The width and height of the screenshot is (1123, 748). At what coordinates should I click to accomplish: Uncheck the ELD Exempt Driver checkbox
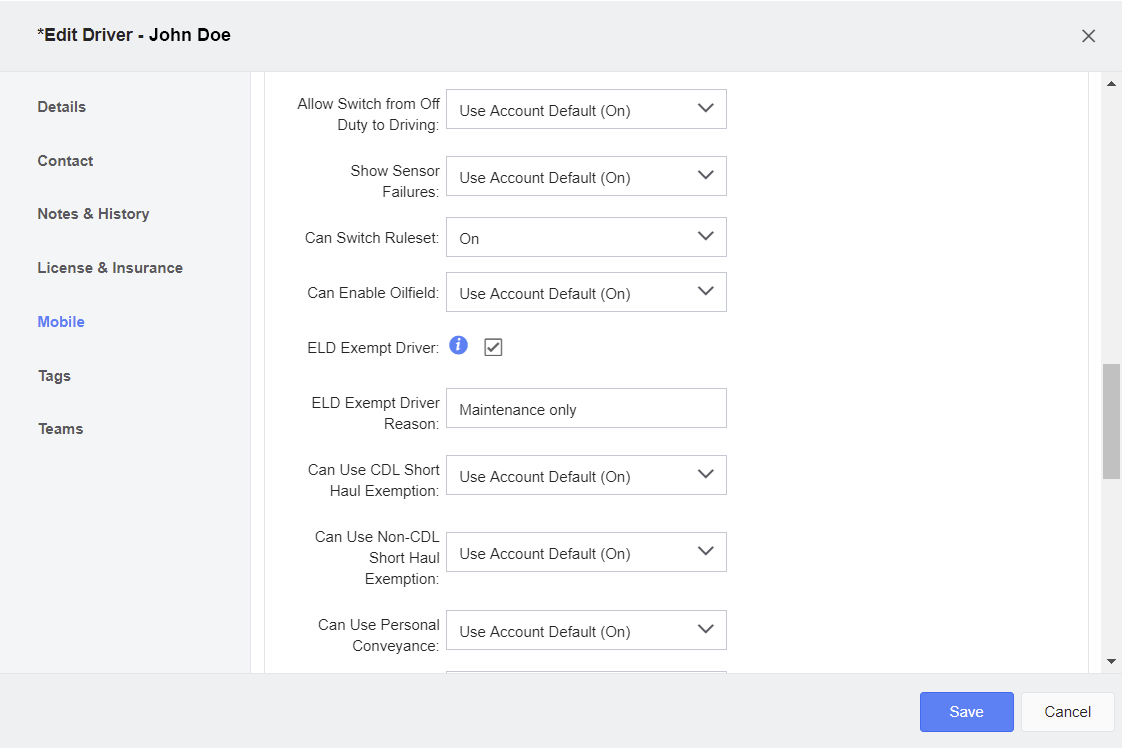point(492,345)
